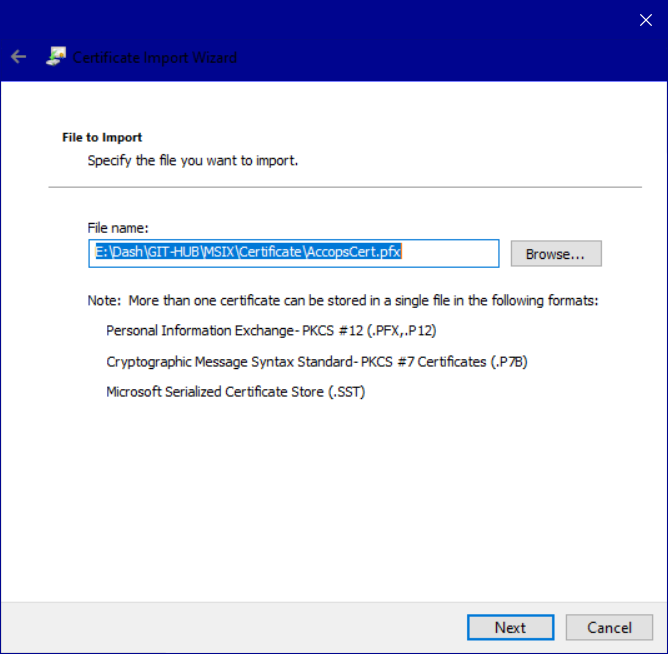The height and width of the screenshot is (654, 668).
Task: Click the Microsoft Serialized Certificate Store line
Action: point(235,392)
